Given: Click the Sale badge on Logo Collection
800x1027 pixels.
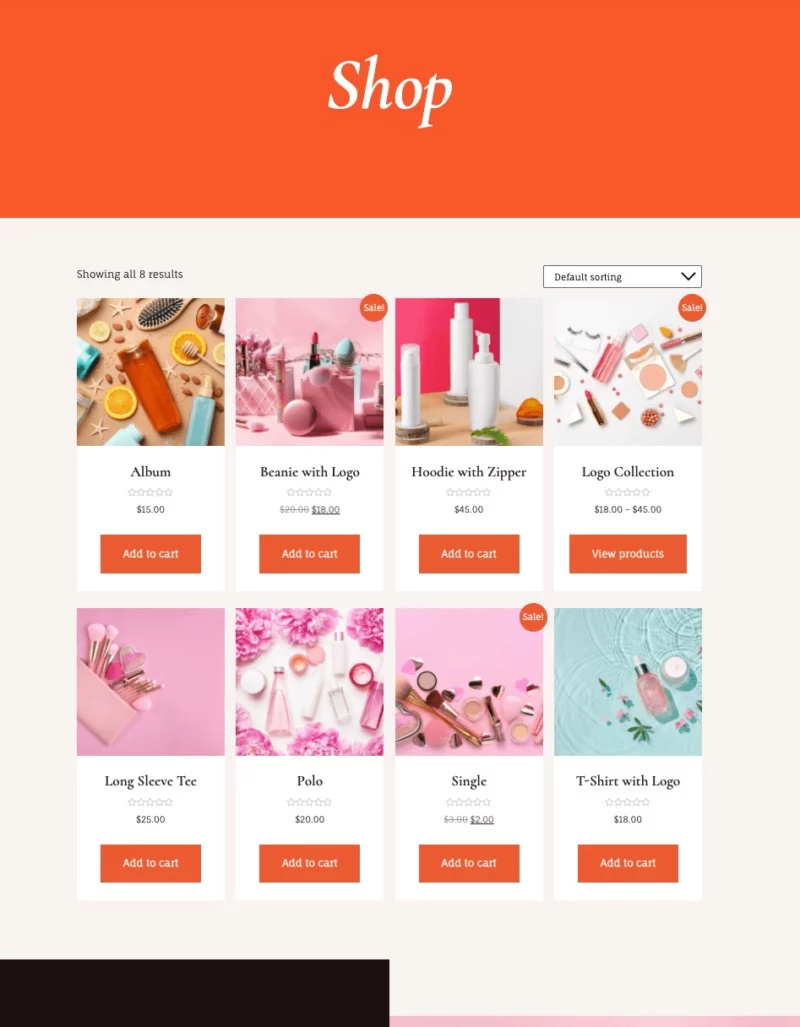Looking at the screenshot, I should tap(692, 307).
